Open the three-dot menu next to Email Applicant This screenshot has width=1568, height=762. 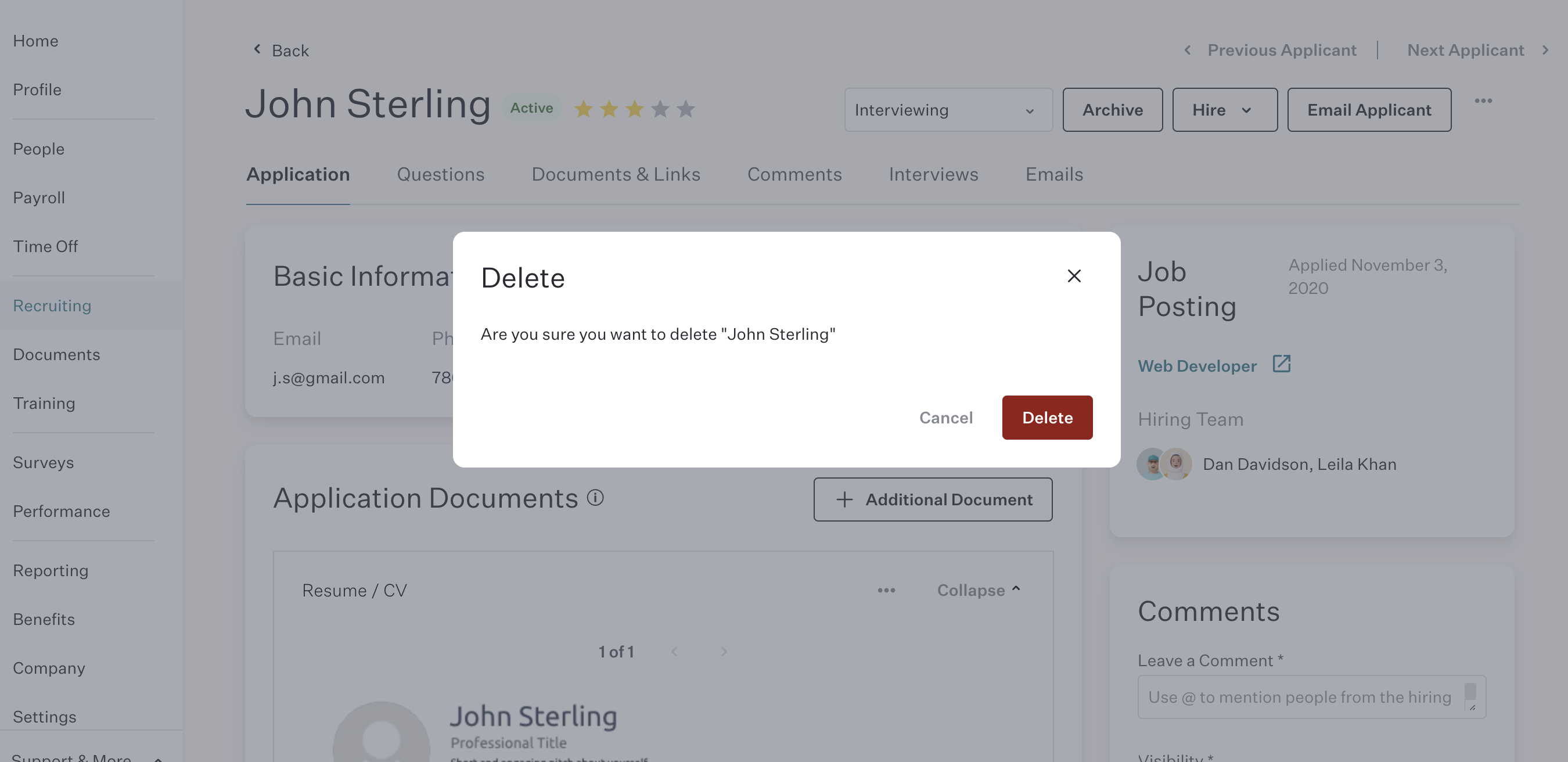1483,101
